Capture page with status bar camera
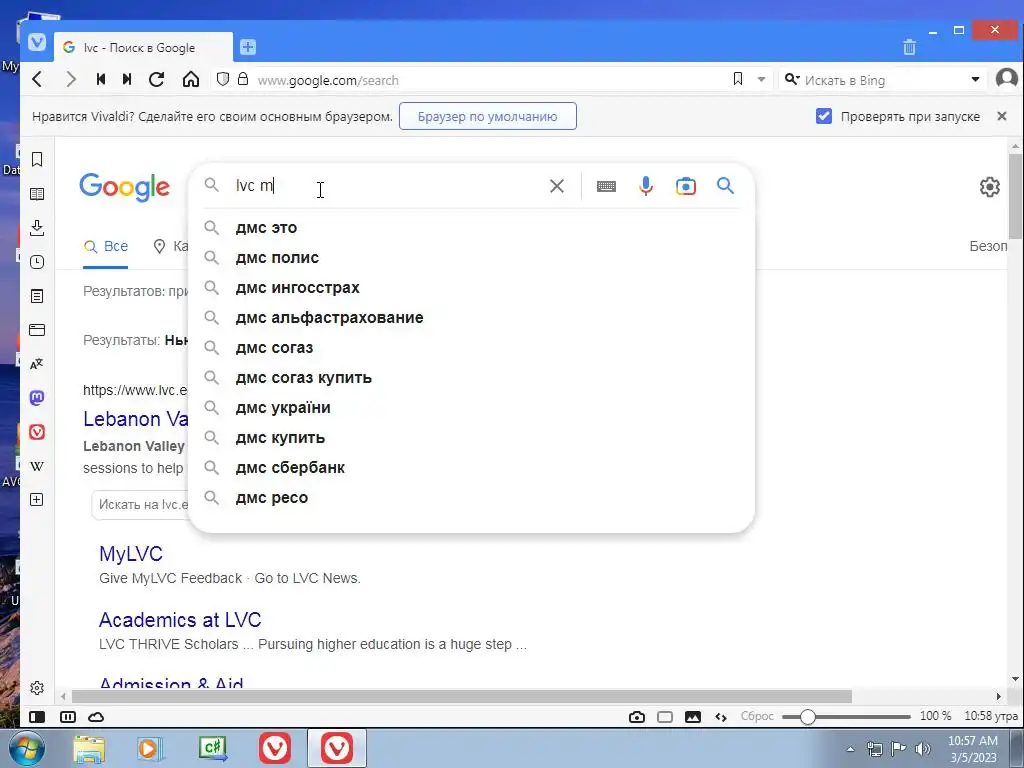This screenshot has width=1024, height=768. tap(637, 717)
